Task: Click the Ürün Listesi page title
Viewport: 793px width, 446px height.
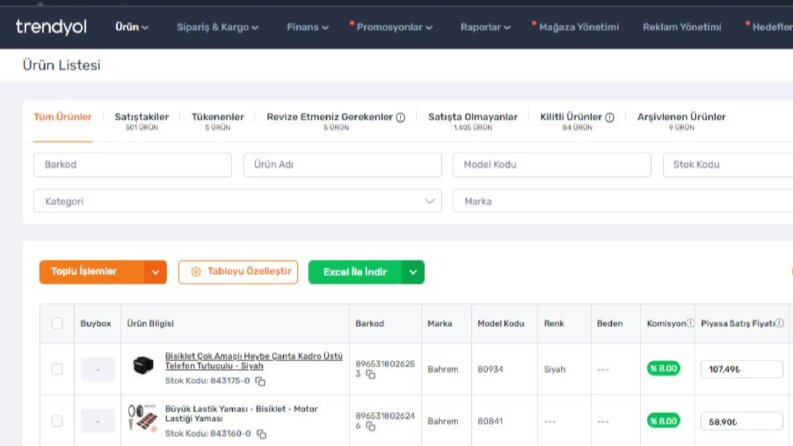Action: click(61, 65)
